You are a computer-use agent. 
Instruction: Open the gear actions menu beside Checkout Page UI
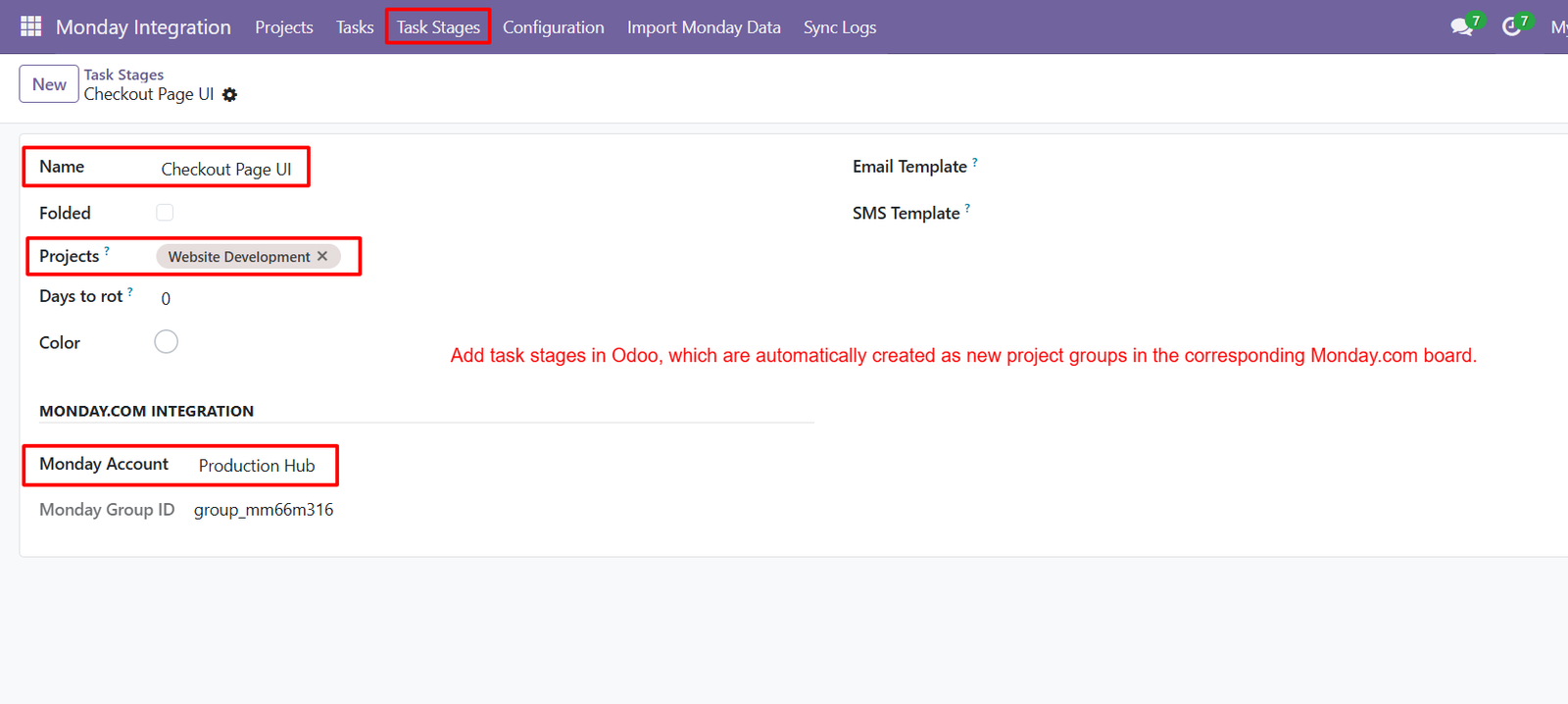click(229, 95)
